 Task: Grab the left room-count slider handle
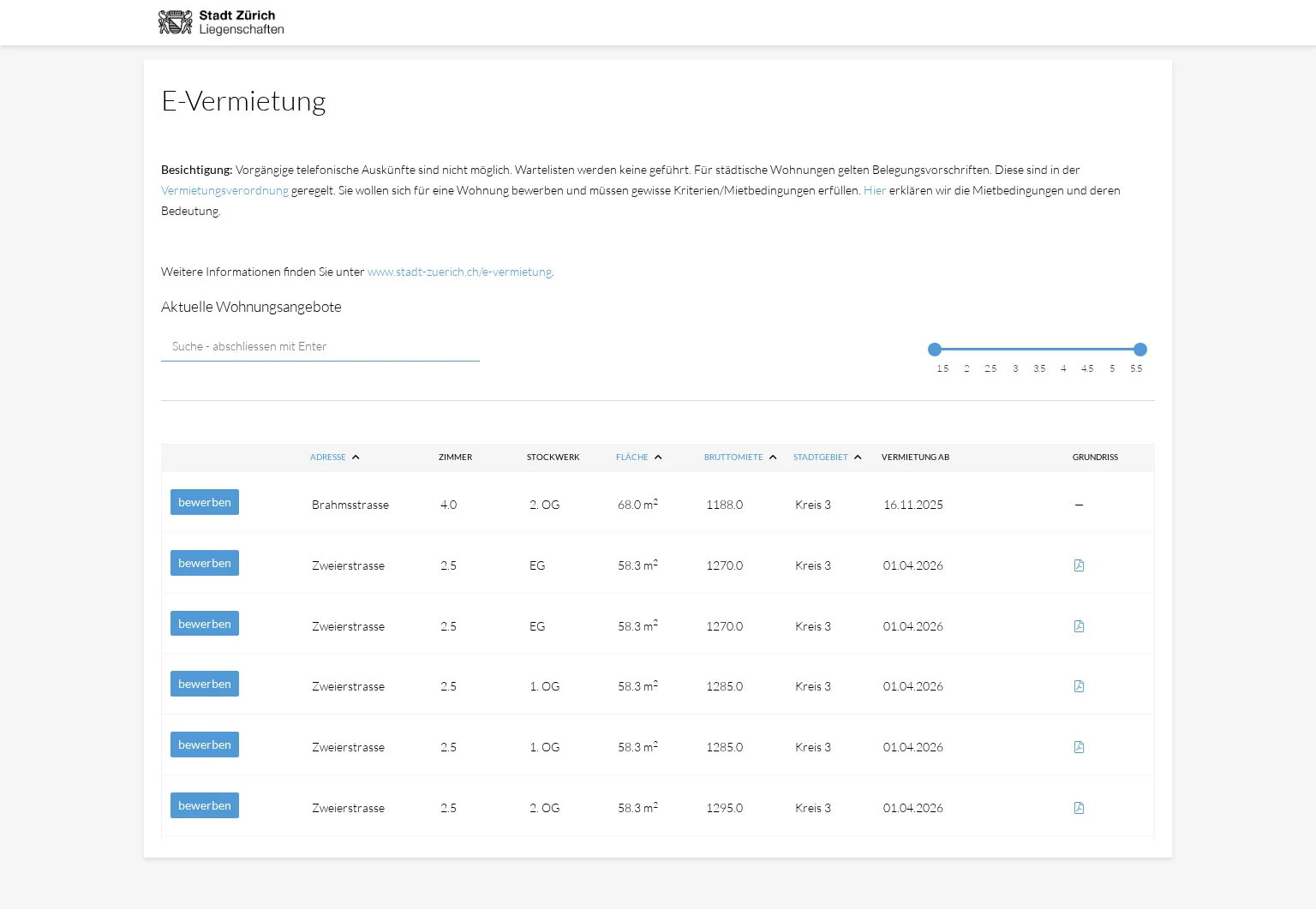pos(935,350)
